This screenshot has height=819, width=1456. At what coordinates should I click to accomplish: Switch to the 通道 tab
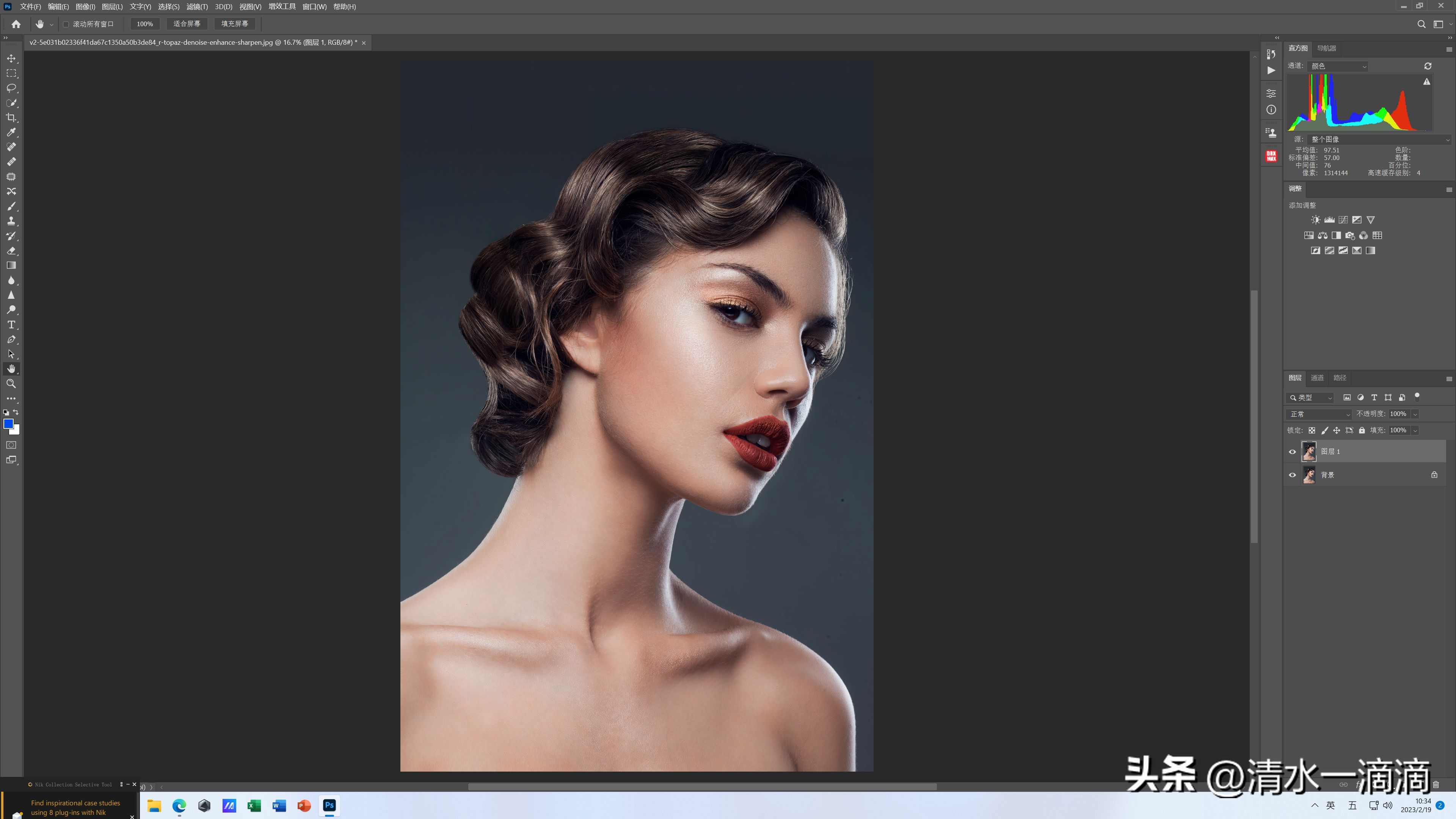[1317, 378]
